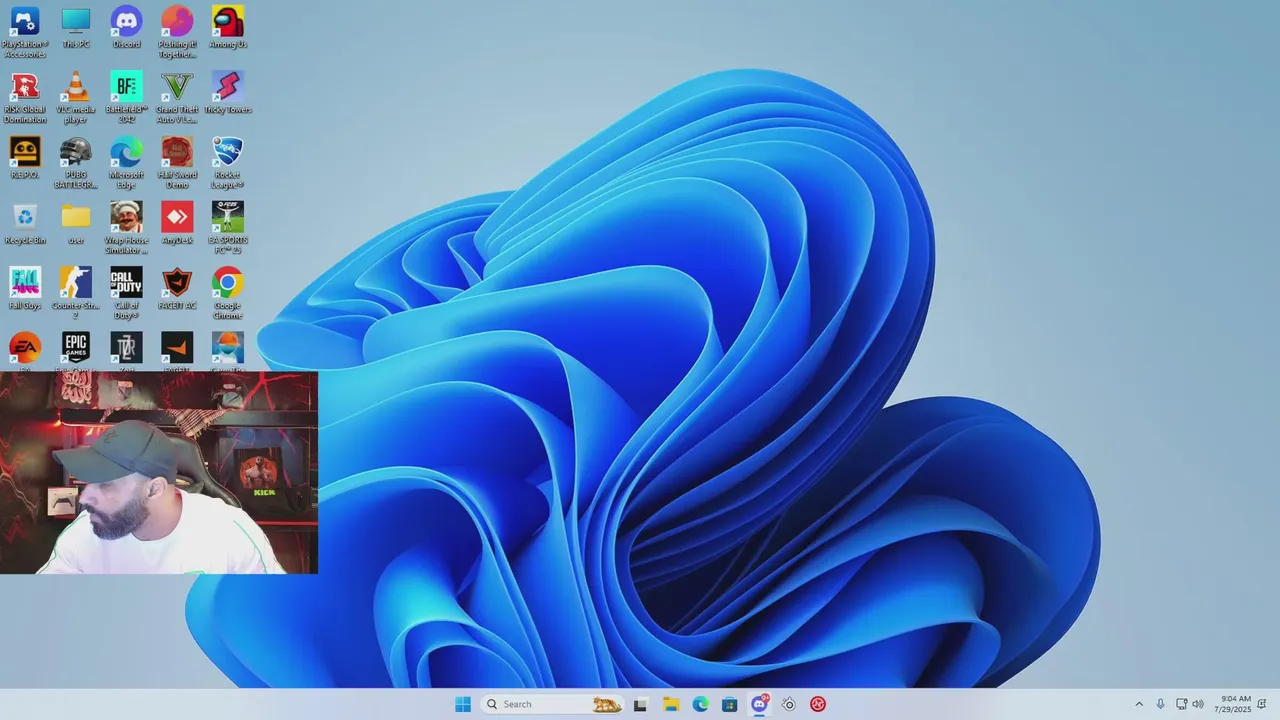Select the Google Chrome desktop shortcut

[228, 293]
